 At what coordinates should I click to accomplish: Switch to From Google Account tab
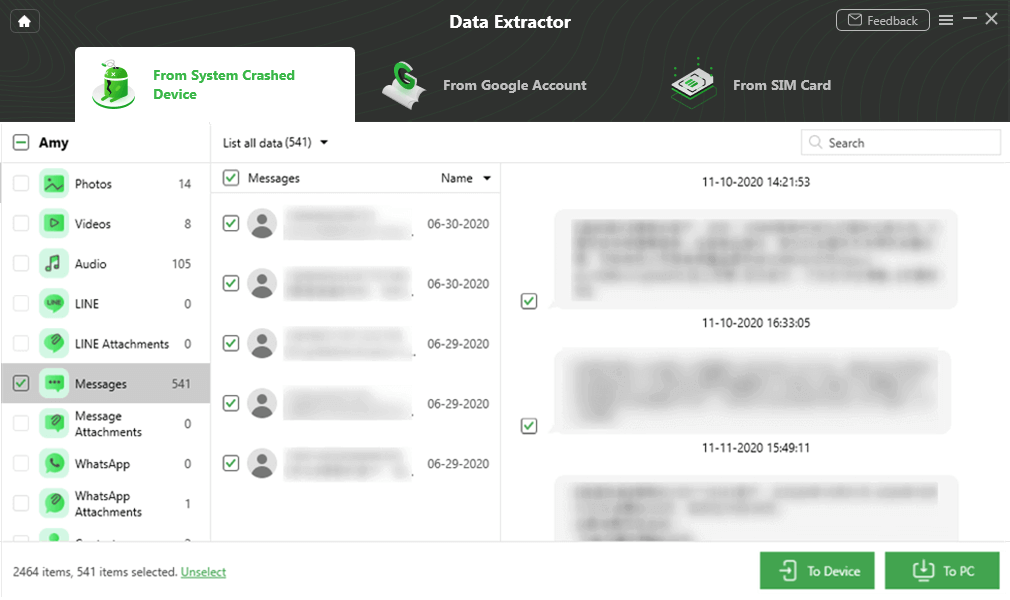tap(484, 85)
